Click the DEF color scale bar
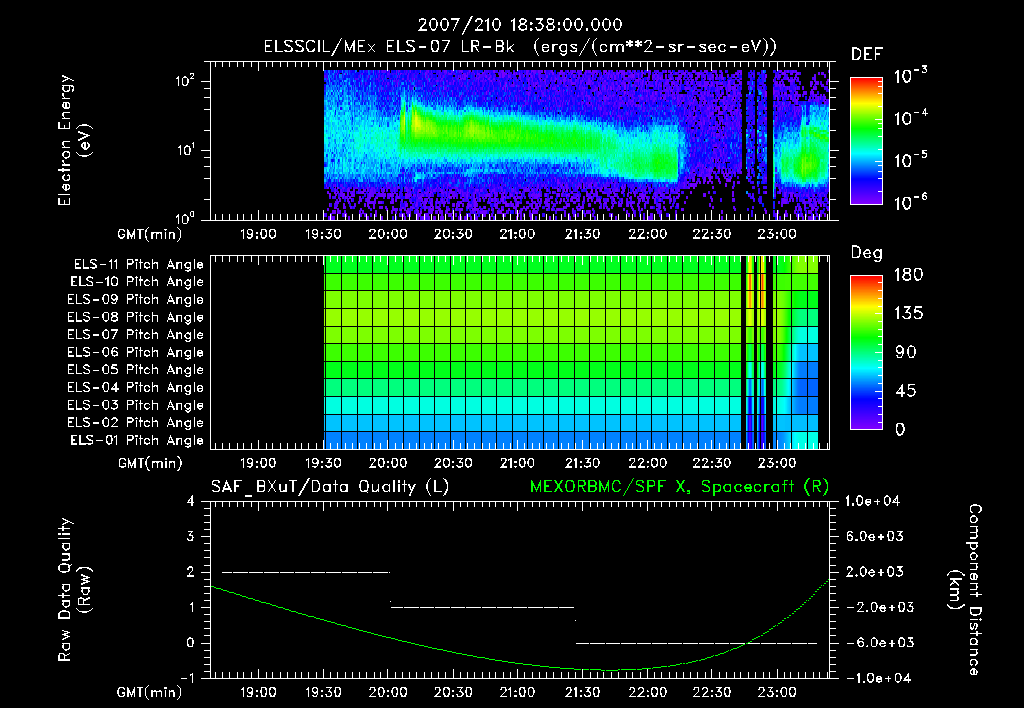Image resolution: width=1024 pixels, height=708 pixels. 866,141
